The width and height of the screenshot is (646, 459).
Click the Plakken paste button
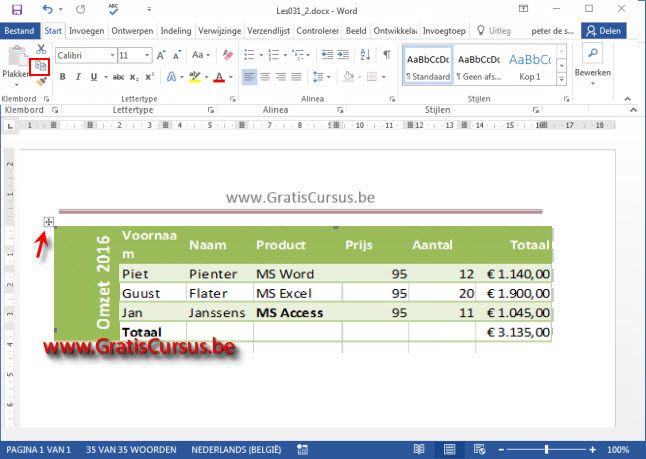17,66
